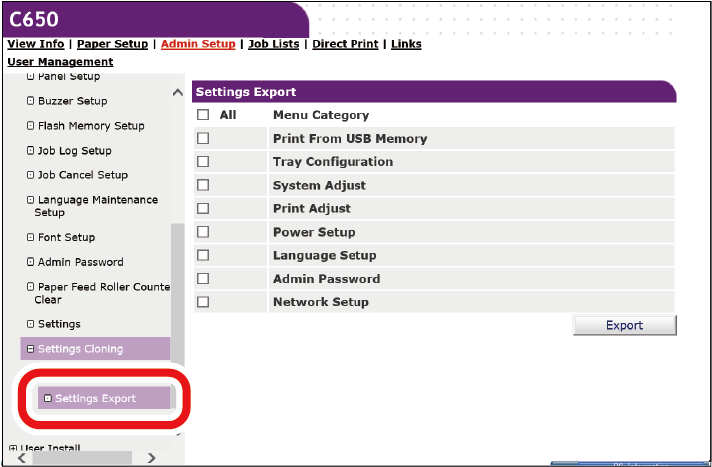Viewport: 712px width, 467px height.
Task: Open the Paper Setup tab
Action: (112, 44)
